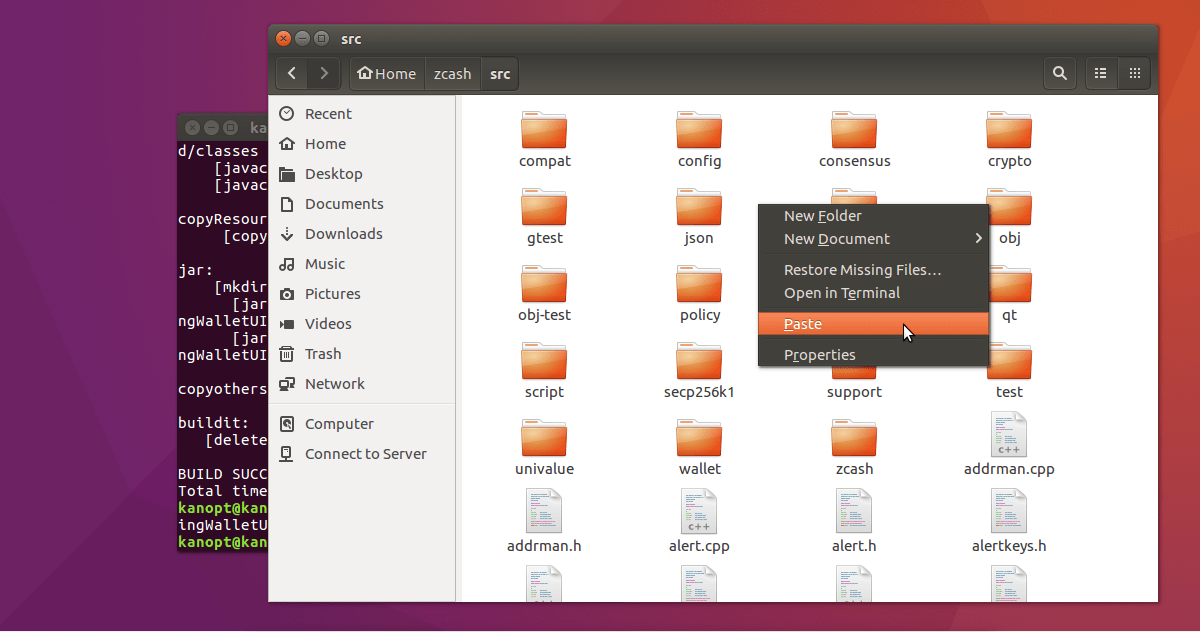Select the addrman.cpp file icon
1200x632 pixels.
click(x=1009, y=436)
